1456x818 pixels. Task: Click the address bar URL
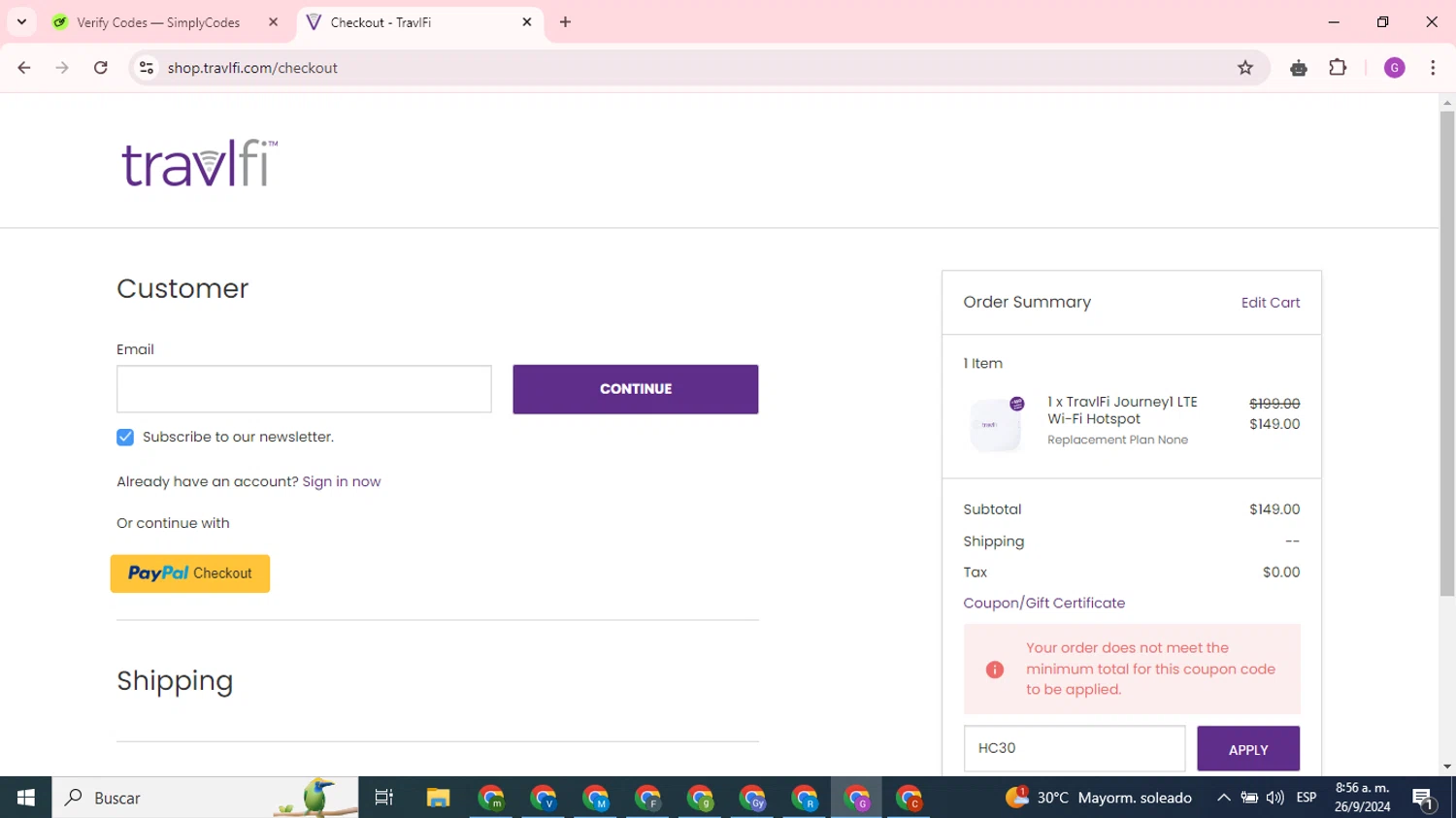[252, 68]
